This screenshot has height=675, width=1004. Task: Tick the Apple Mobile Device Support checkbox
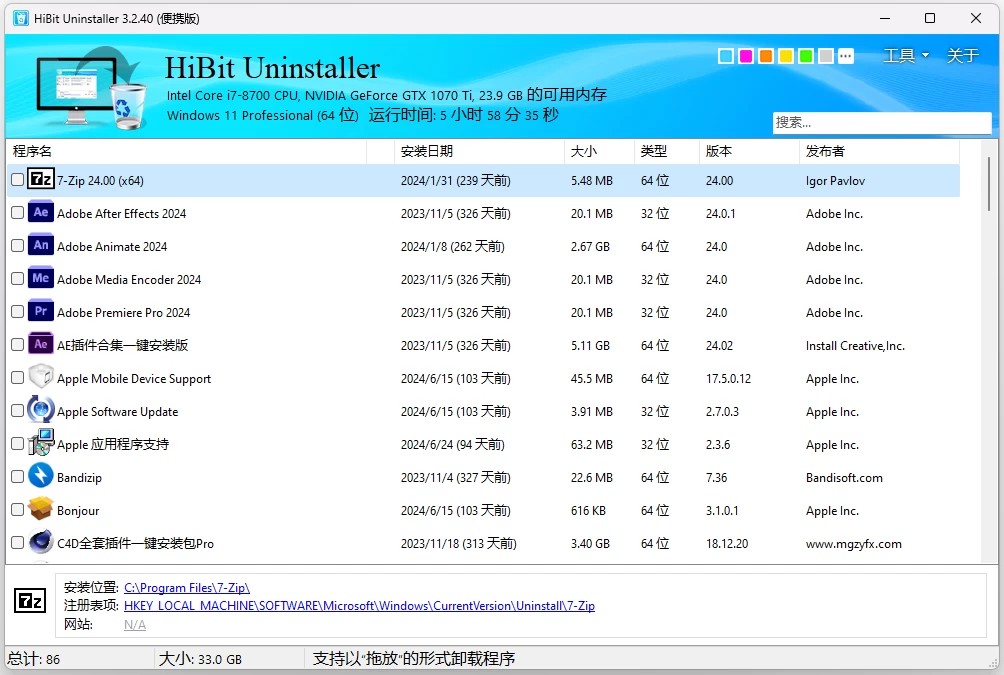click(17, 378)
